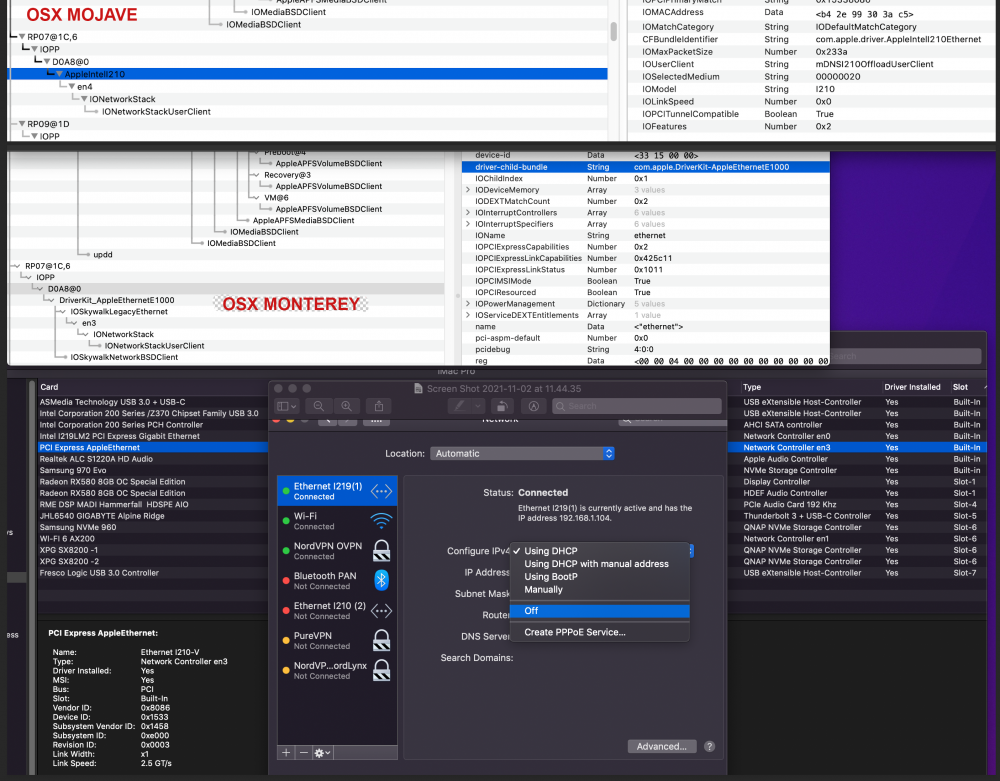Viewport: 1000px width, 781px height.
Task: Select Network Controller en1 type cell
Action: point(786,539)
